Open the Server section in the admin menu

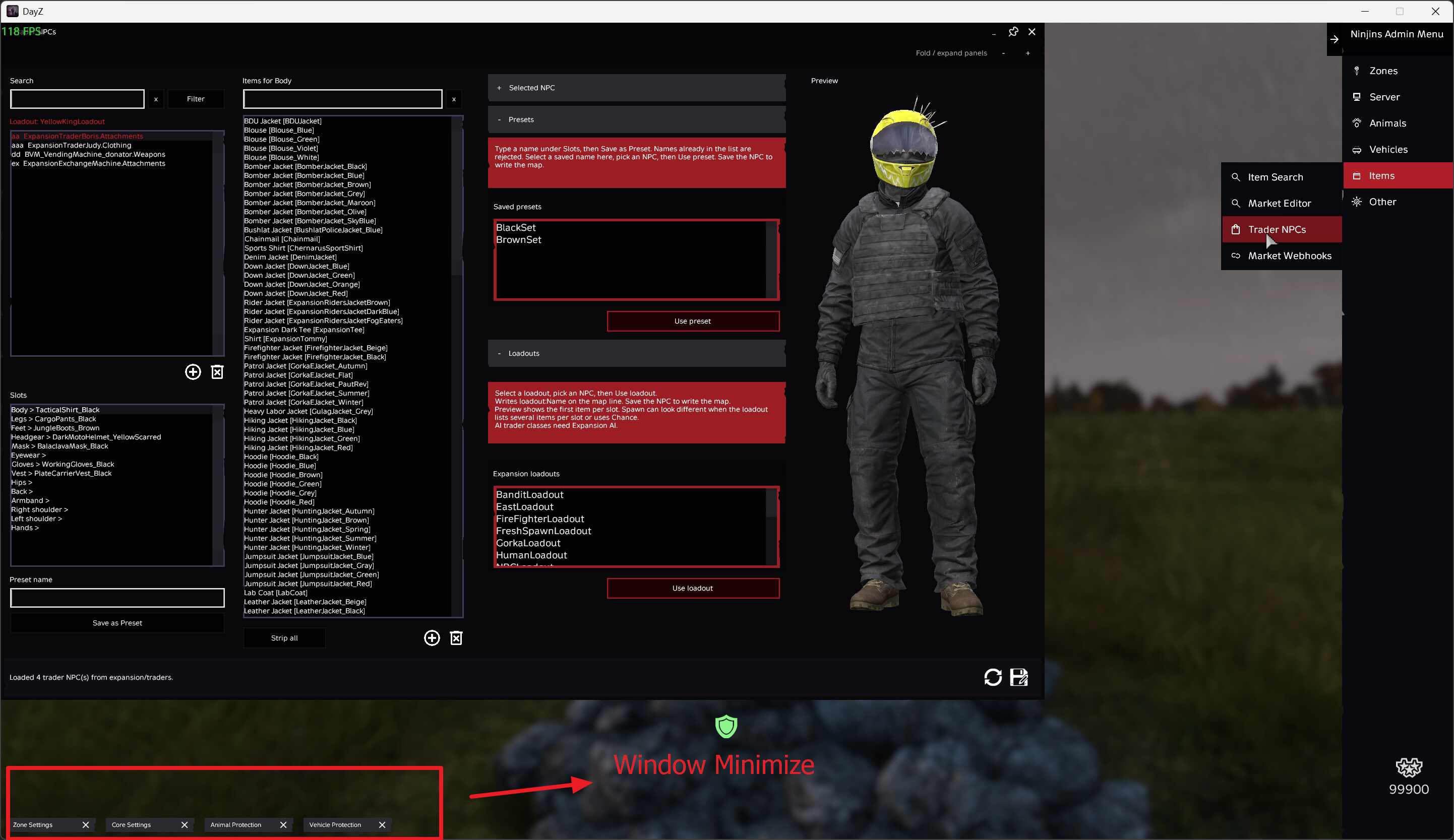[x=1397, y=97]
